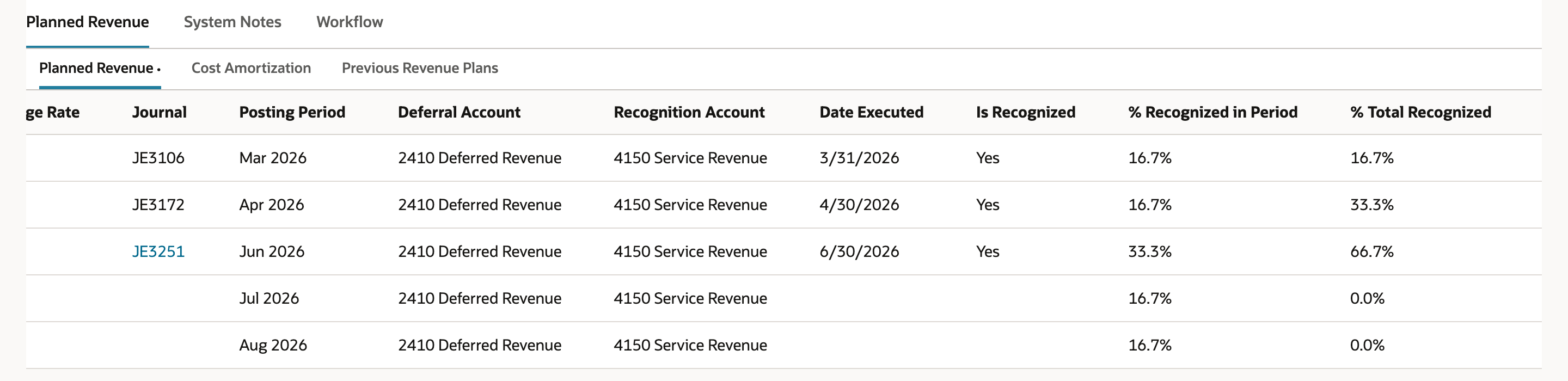Select the Planned Revenue subtab
1568x381 pixels.
[100, 68]
